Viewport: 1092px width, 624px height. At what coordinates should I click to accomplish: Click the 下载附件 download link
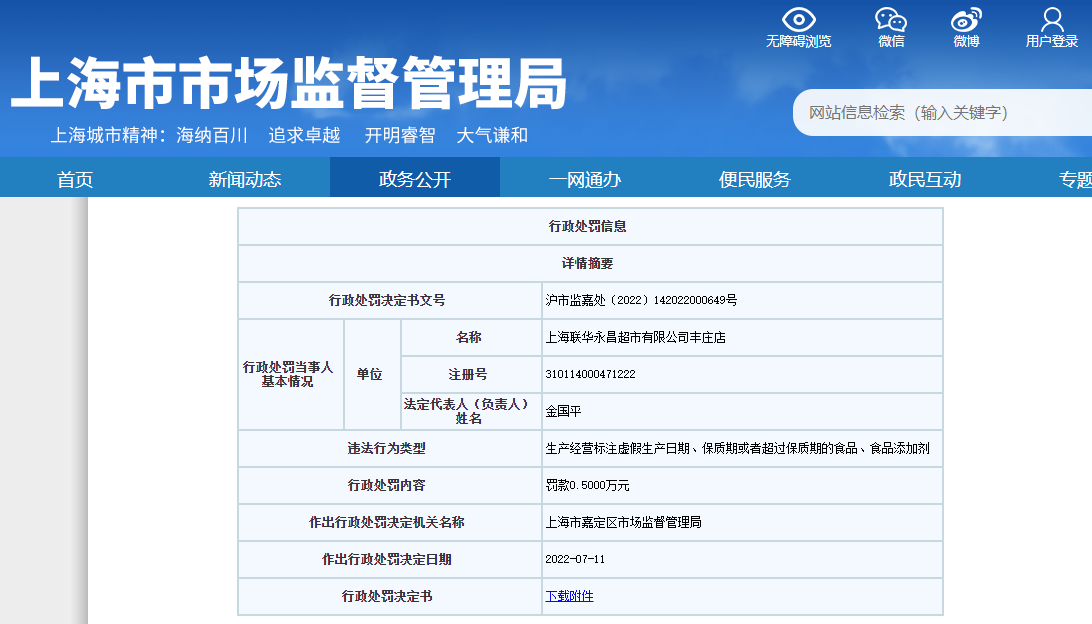[x=569, y=596]
